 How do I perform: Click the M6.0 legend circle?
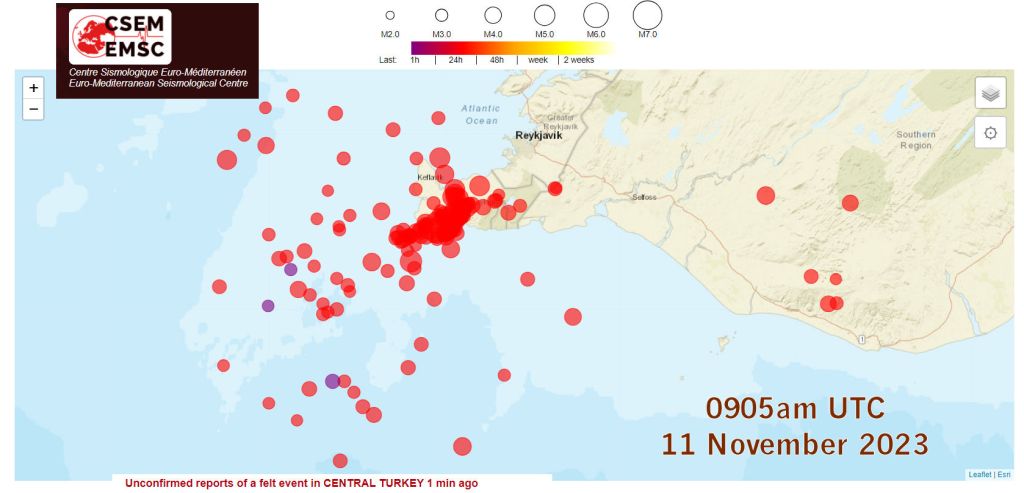(x=596, y=15)
